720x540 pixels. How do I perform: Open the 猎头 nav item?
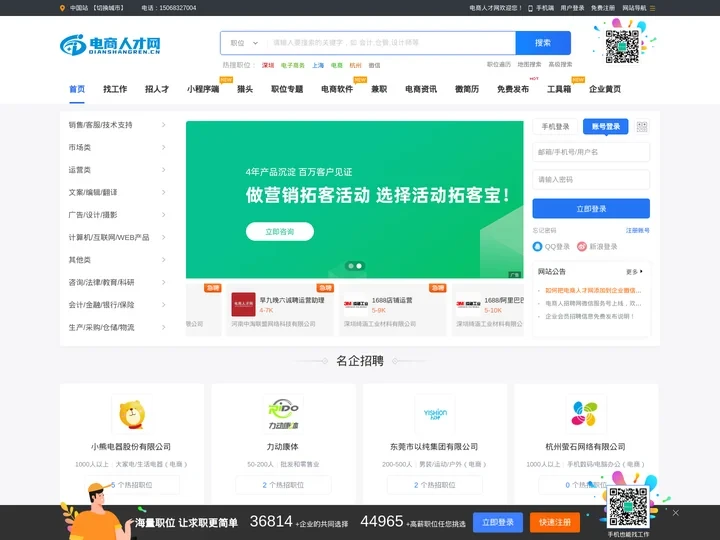click(x=245, y=89)
